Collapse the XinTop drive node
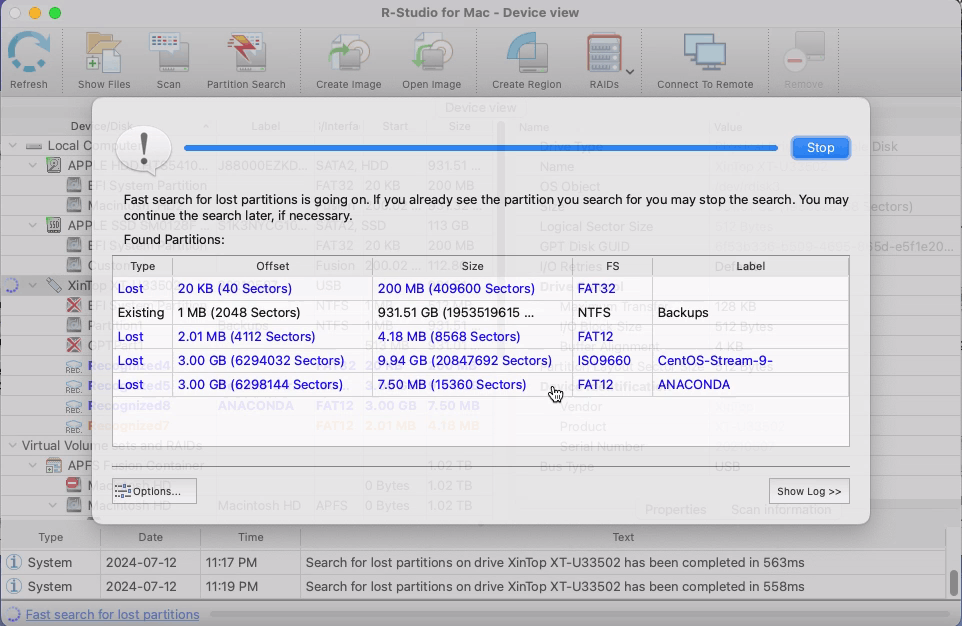Viewport: 962px width, 626px height. pyautogui.click(x=33, y=285)
